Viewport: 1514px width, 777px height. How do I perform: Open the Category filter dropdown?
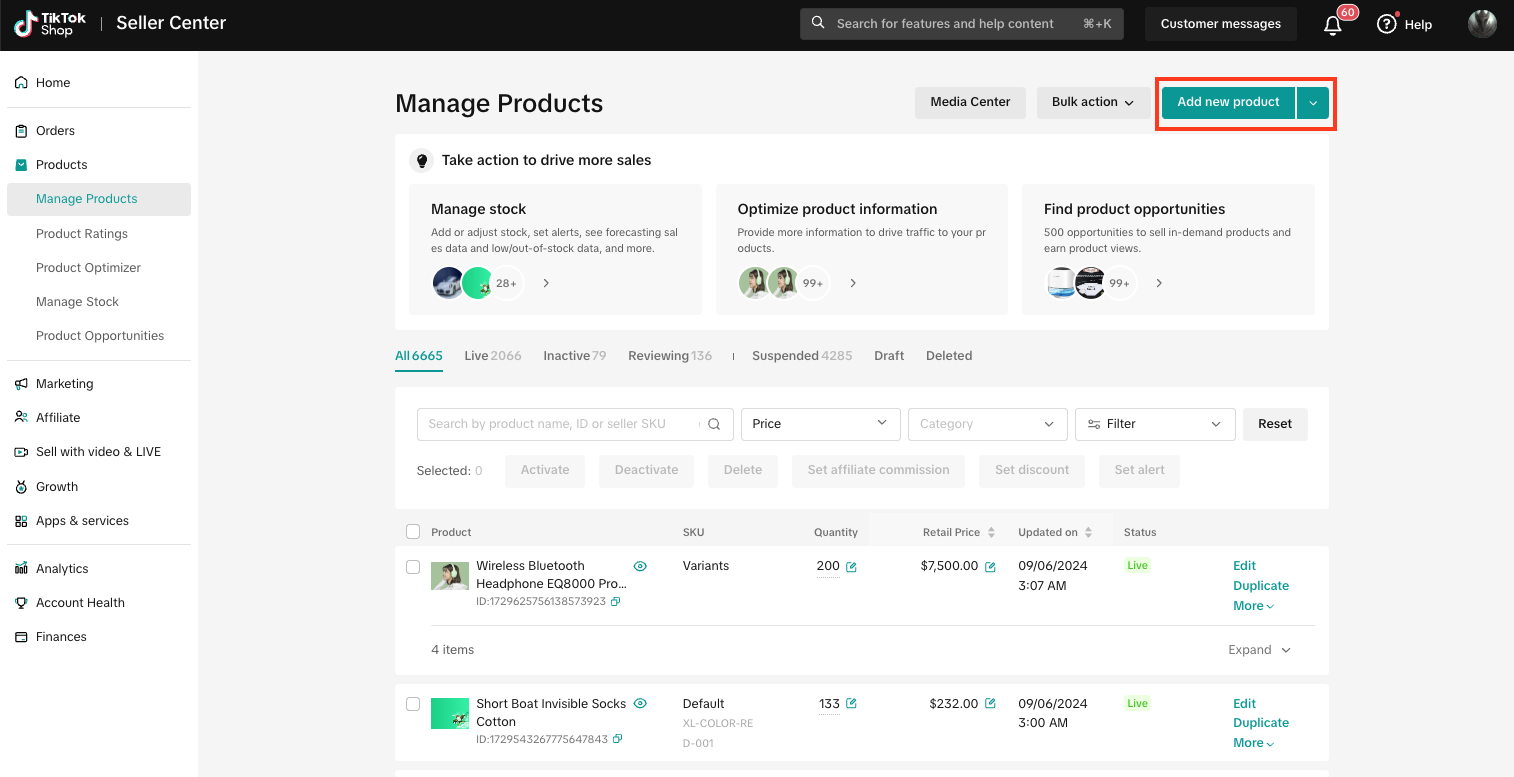[x=986, y=424]
